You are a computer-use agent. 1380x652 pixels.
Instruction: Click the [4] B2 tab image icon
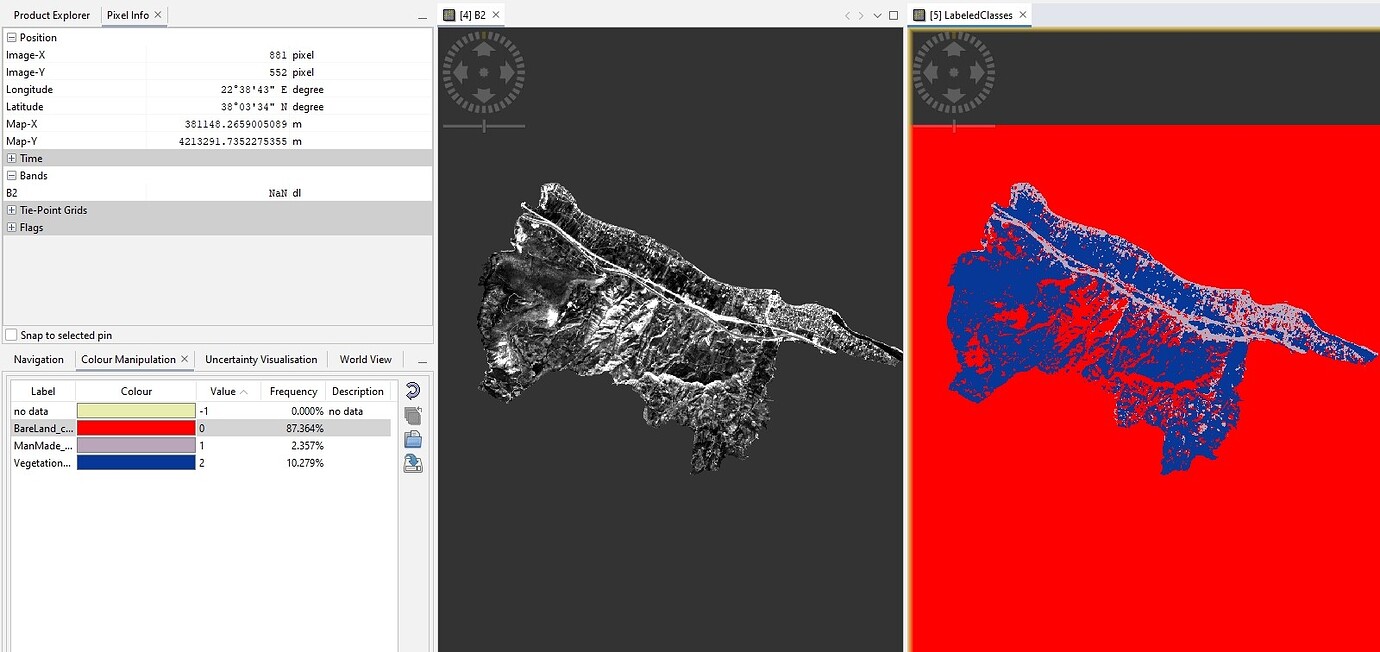tap(449, 15)
